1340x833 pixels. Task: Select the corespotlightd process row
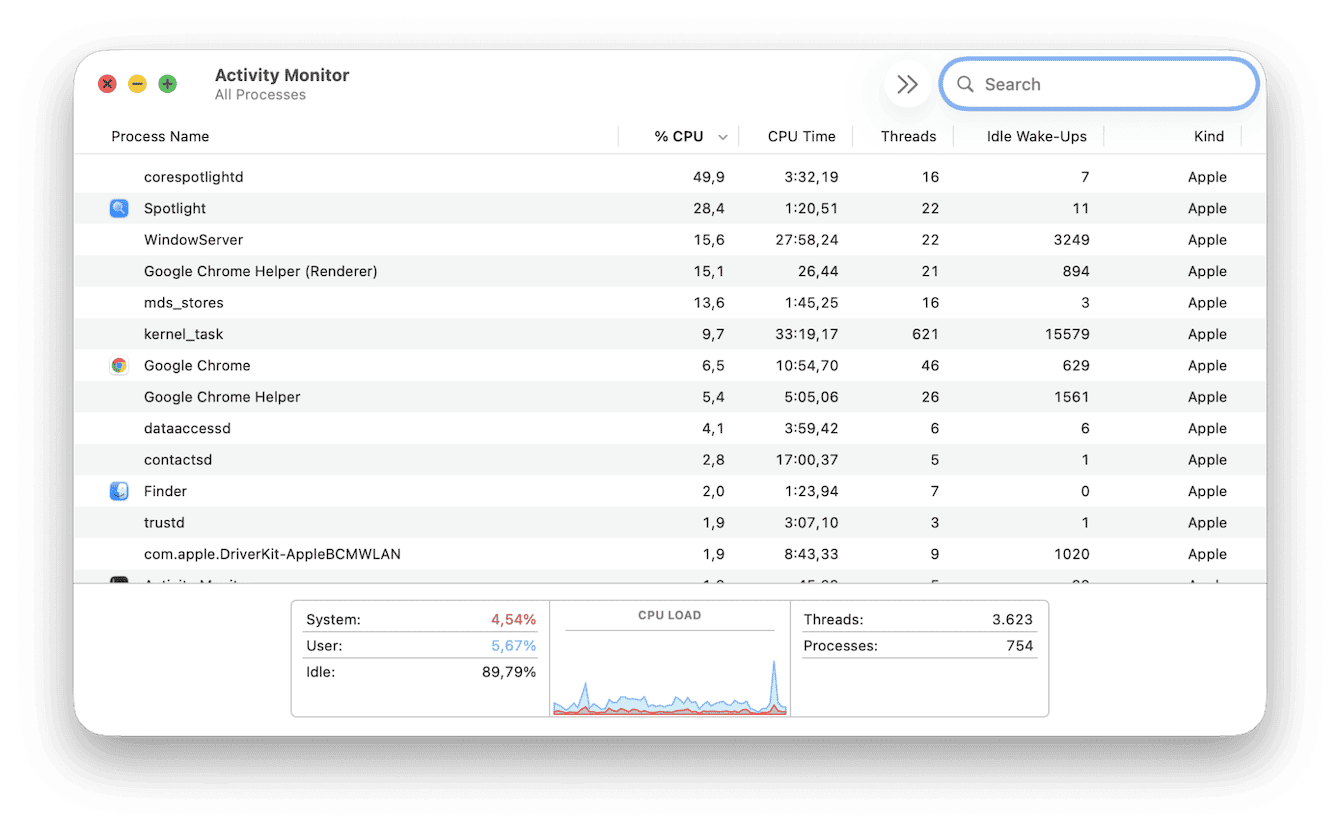click(670, 177)
